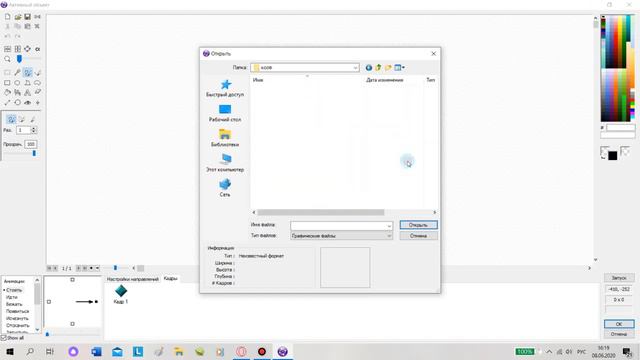Image resolution: width=640 pixels, height=360 pixels.
Task: Click the Back navigation icon in Open dialog
Action: coord(369,67)
